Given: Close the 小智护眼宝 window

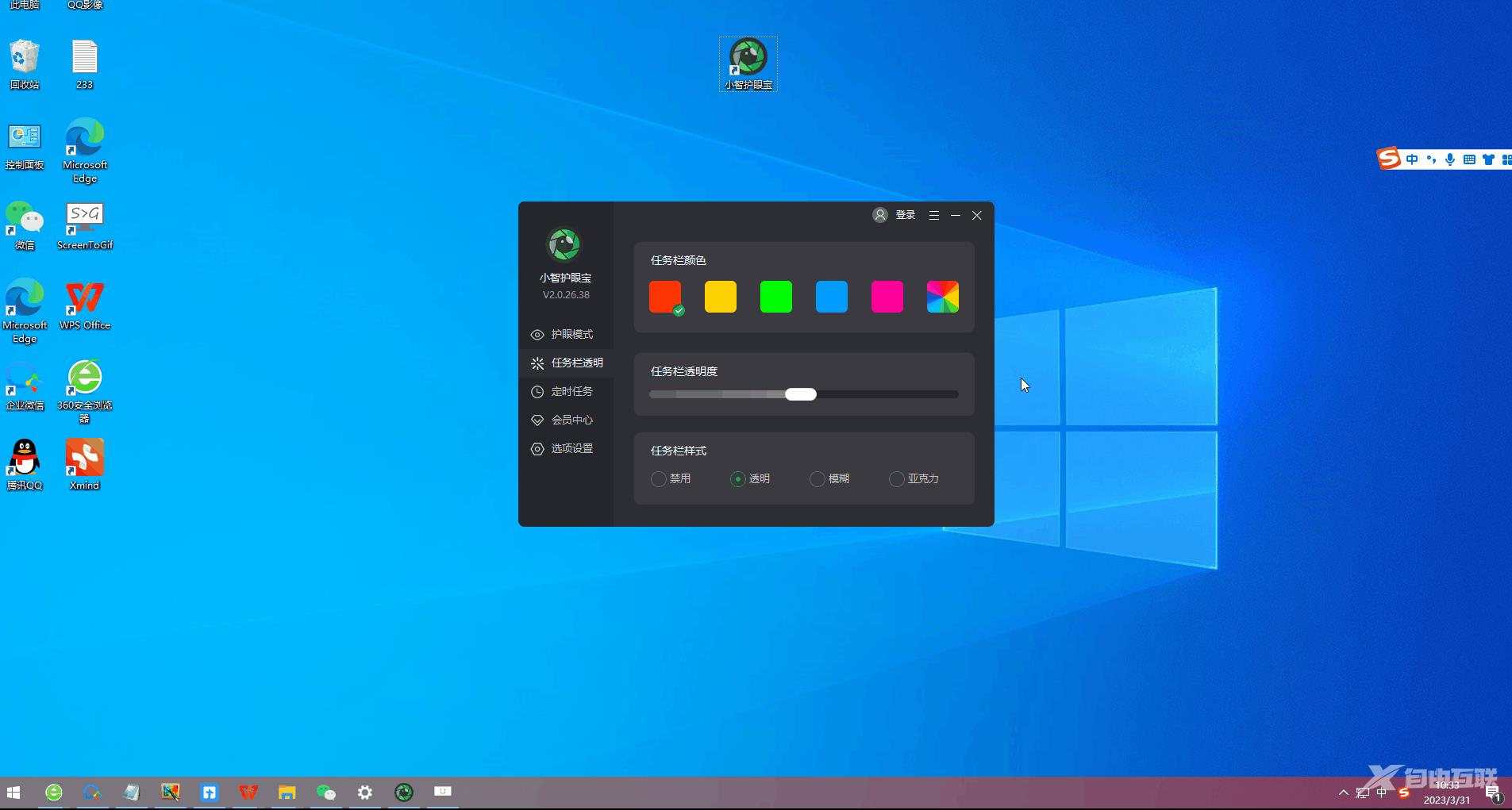Looking at the screenshot, I should pos(977,215).
